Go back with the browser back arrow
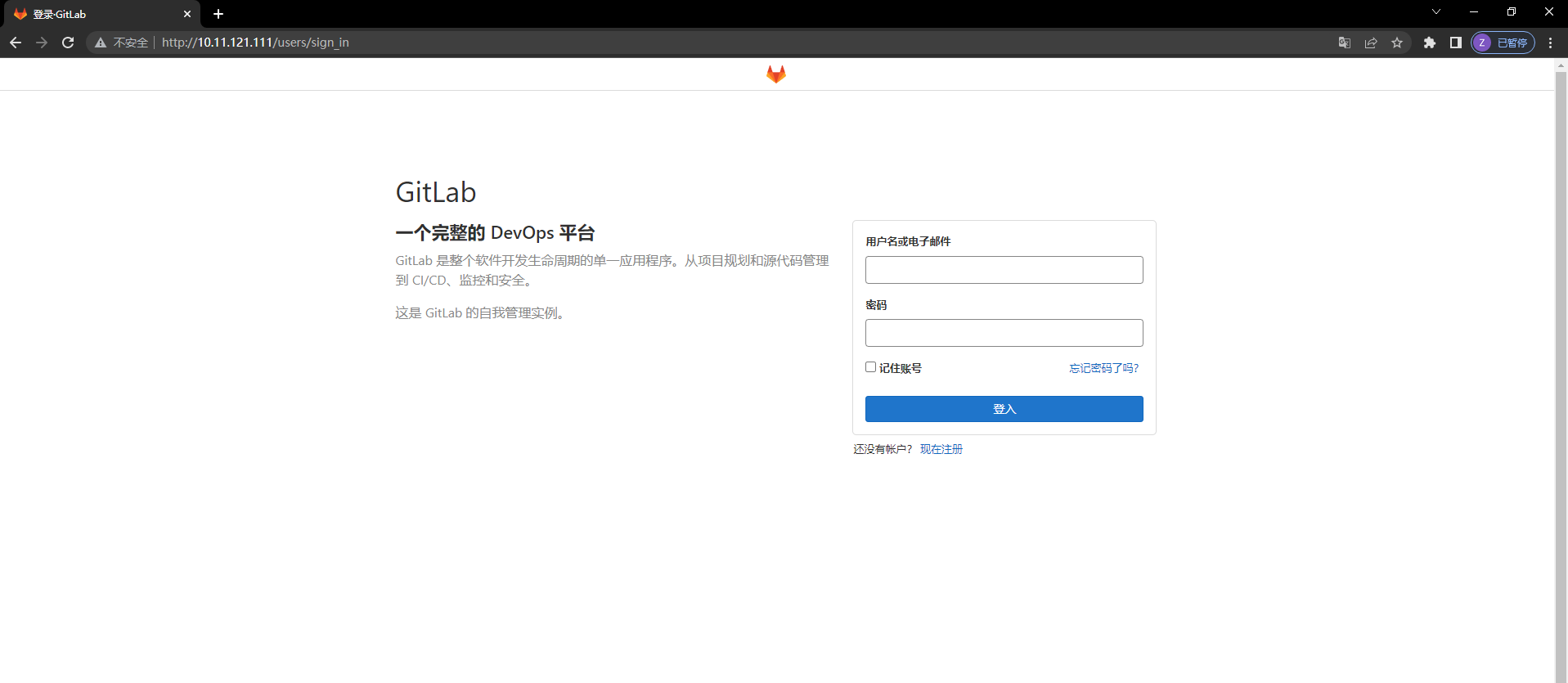The height and width of the screenshot is (683, 1568). click(16, 43)
